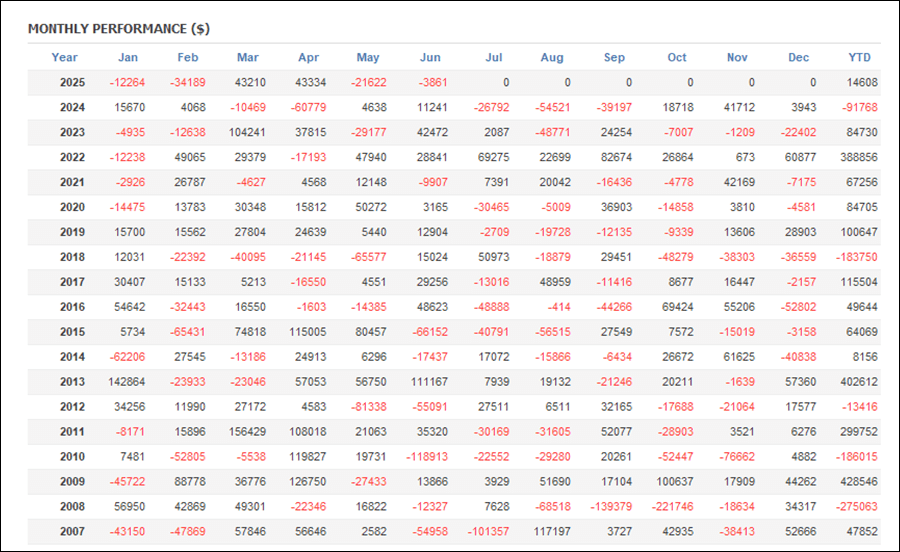
Task: Click the Jul column header
Action: (x=494, y=57)
